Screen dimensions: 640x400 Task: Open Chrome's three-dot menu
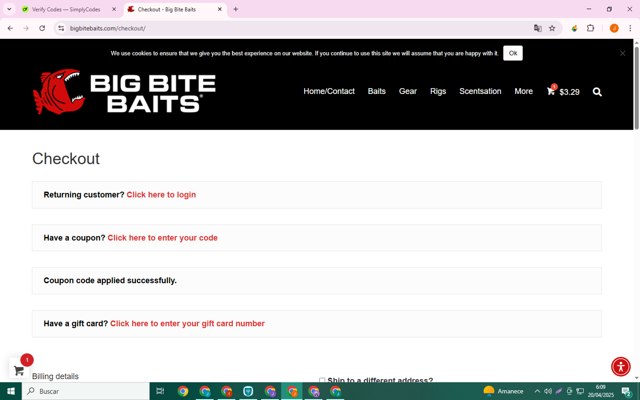pos(630,28)
